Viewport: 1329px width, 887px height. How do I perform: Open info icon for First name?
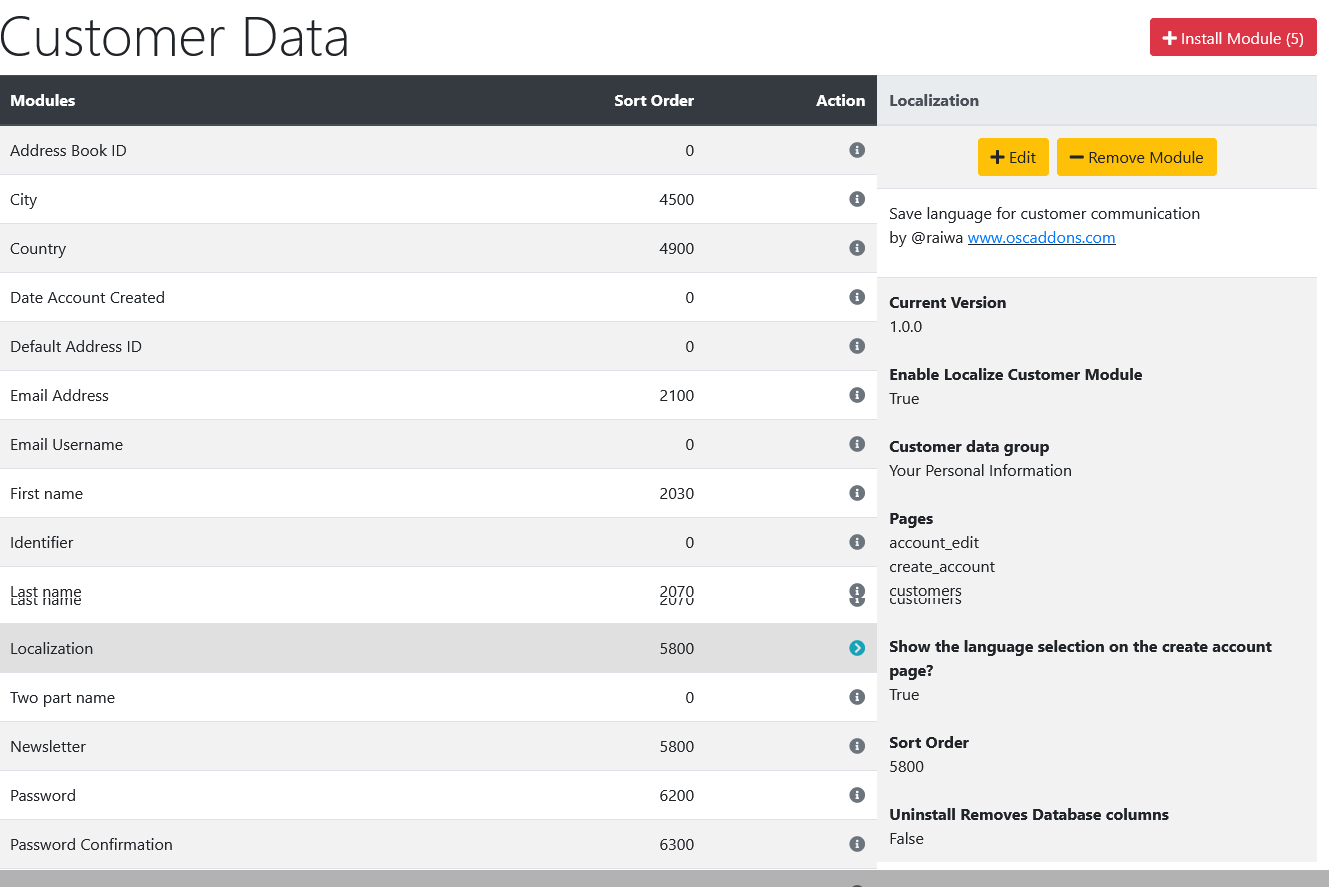point(857,493)
